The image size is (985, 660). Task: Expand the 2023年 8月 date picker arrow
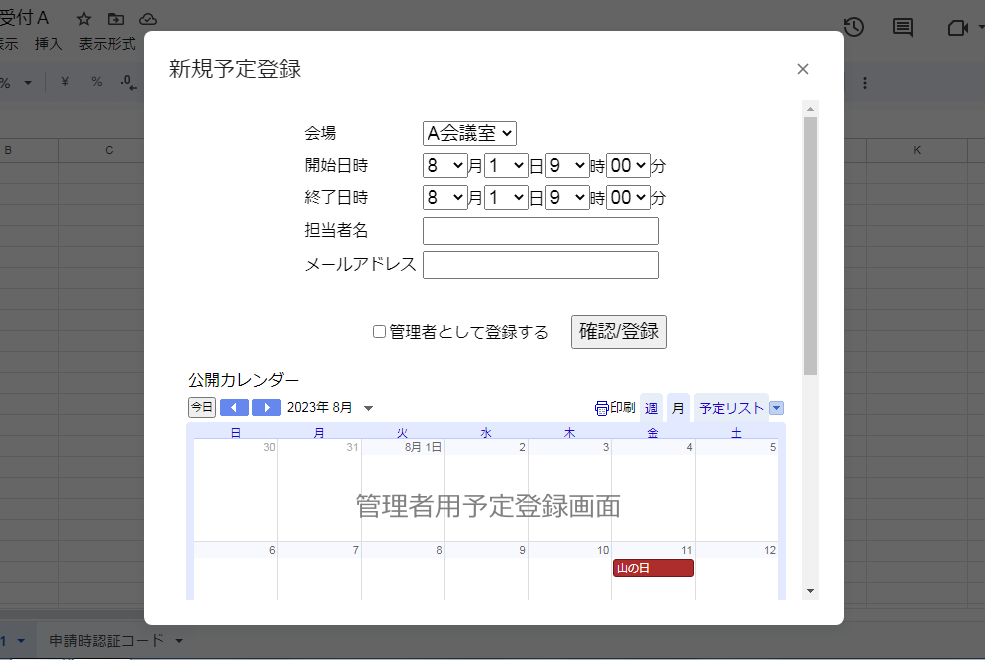pos(369,408)
